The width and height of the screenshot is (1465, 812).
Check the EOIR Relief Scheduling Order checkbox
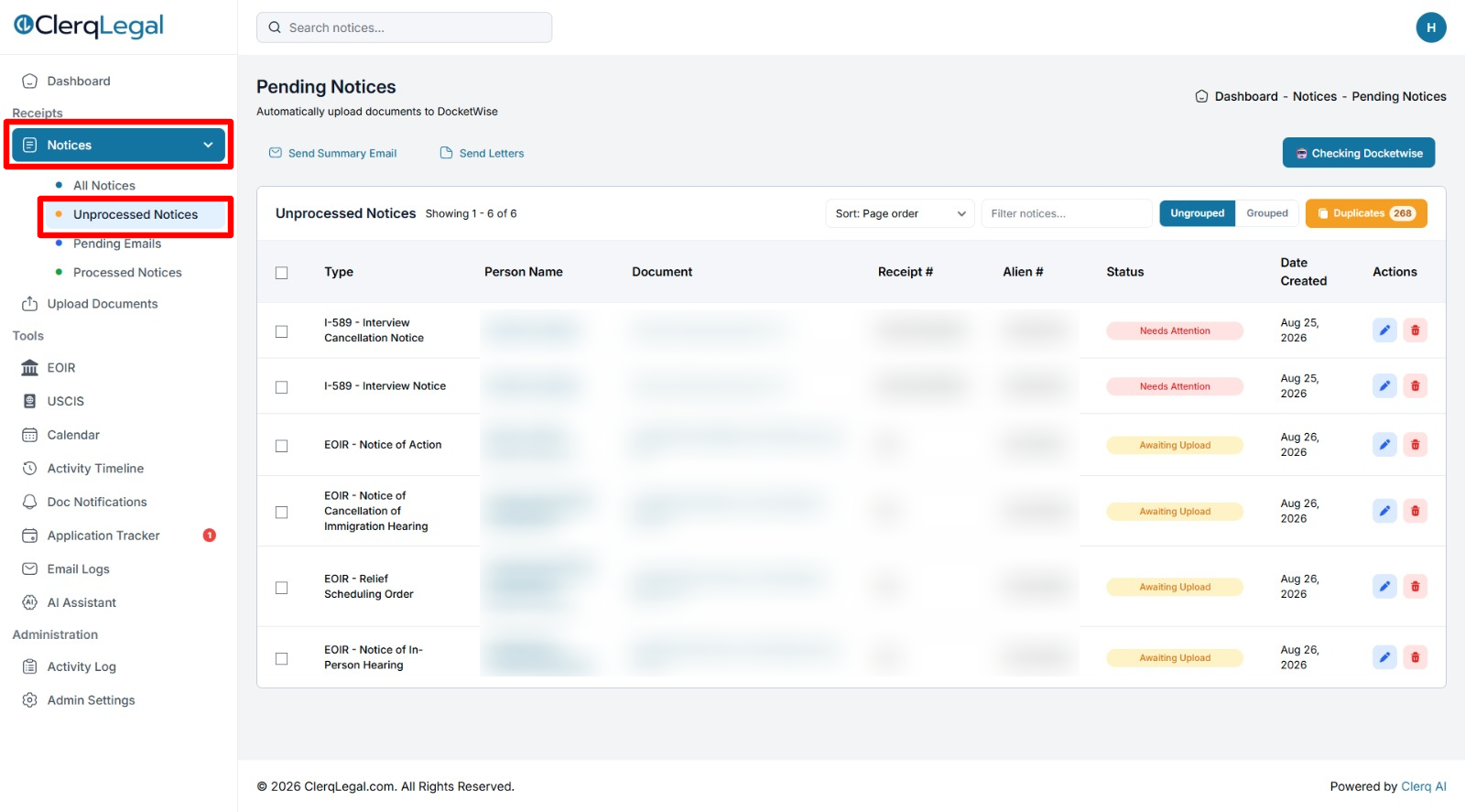[282, 588]
